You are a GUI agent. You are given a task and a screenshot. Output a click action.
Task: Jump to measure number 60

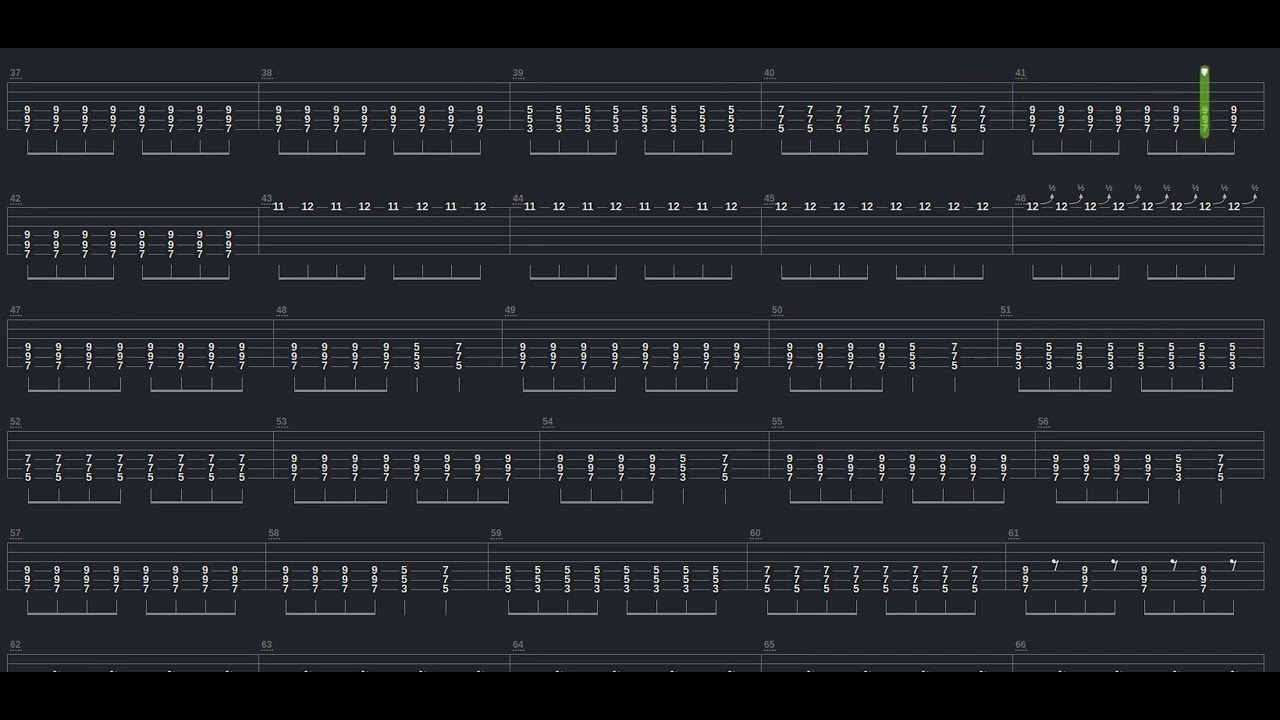point(755,534)
